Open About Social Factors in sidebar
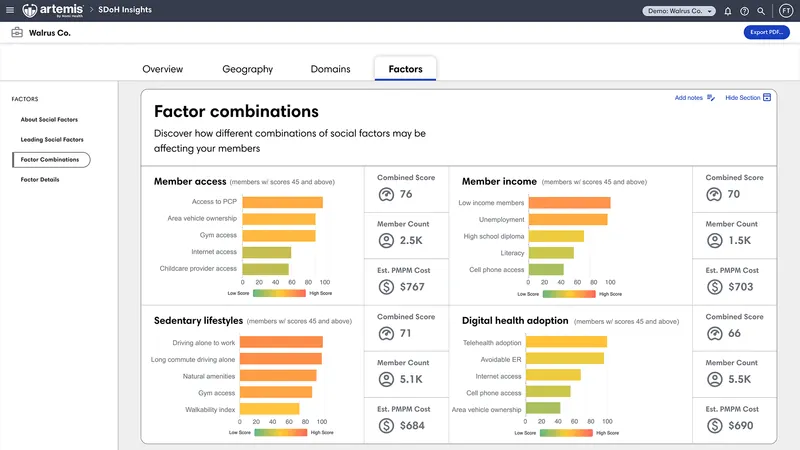The image size is (800, 450). coord(49,119)
